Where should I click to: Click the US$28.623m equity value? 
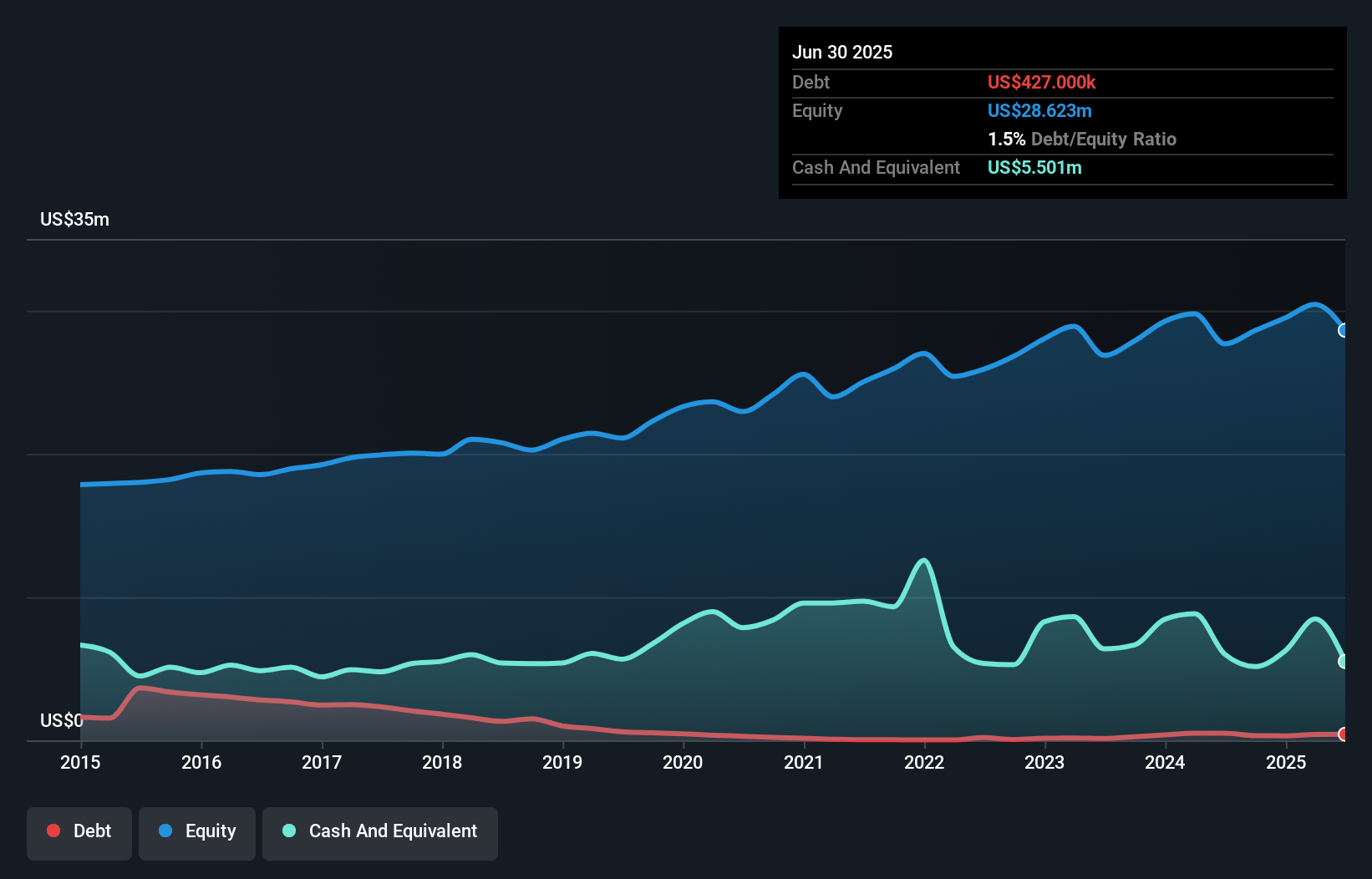point(1039,110)
